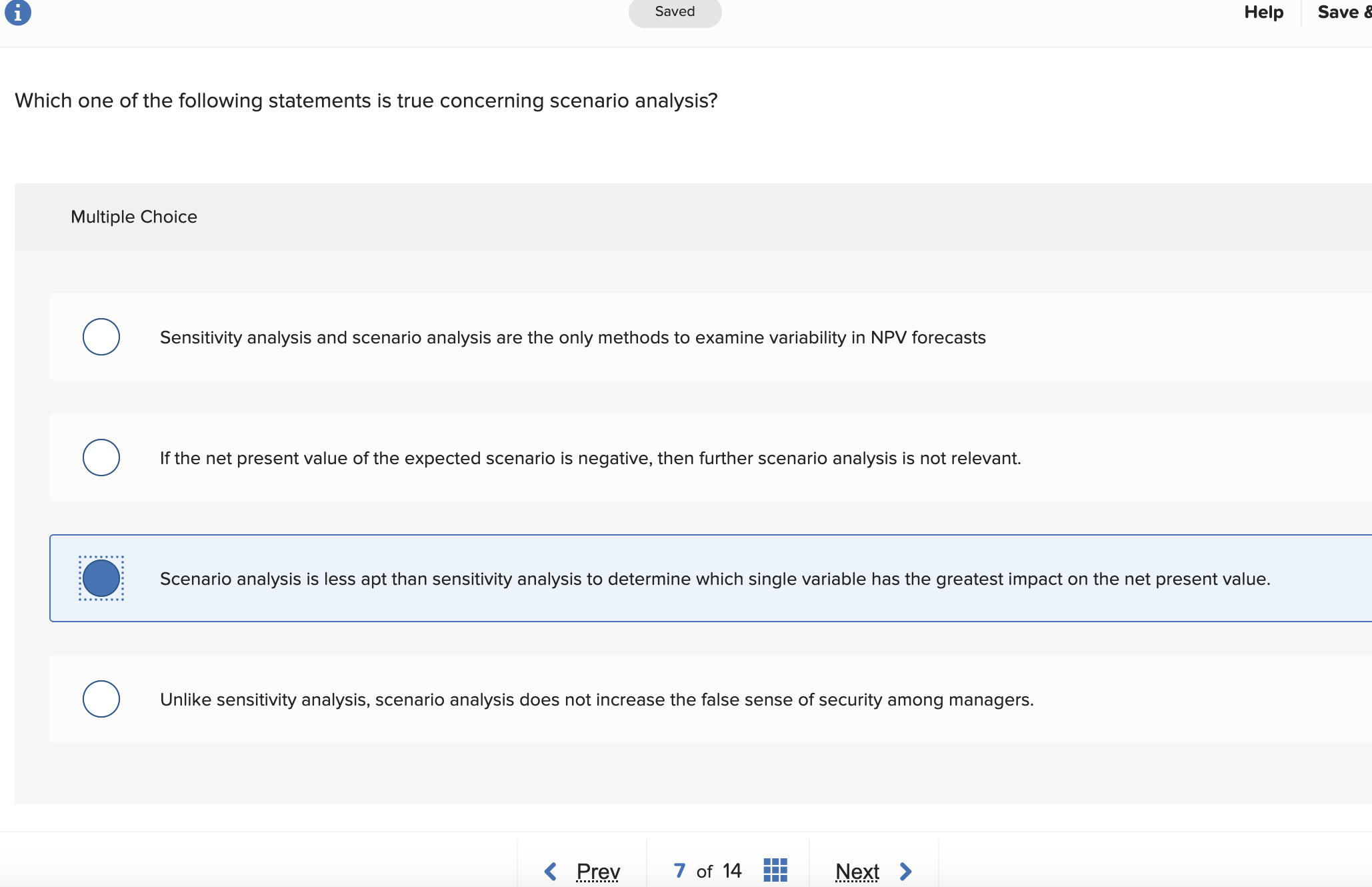Screen dimensions: 1372x887
Task: Click the answer text about NPV forecasts
Action: [573, 337]
